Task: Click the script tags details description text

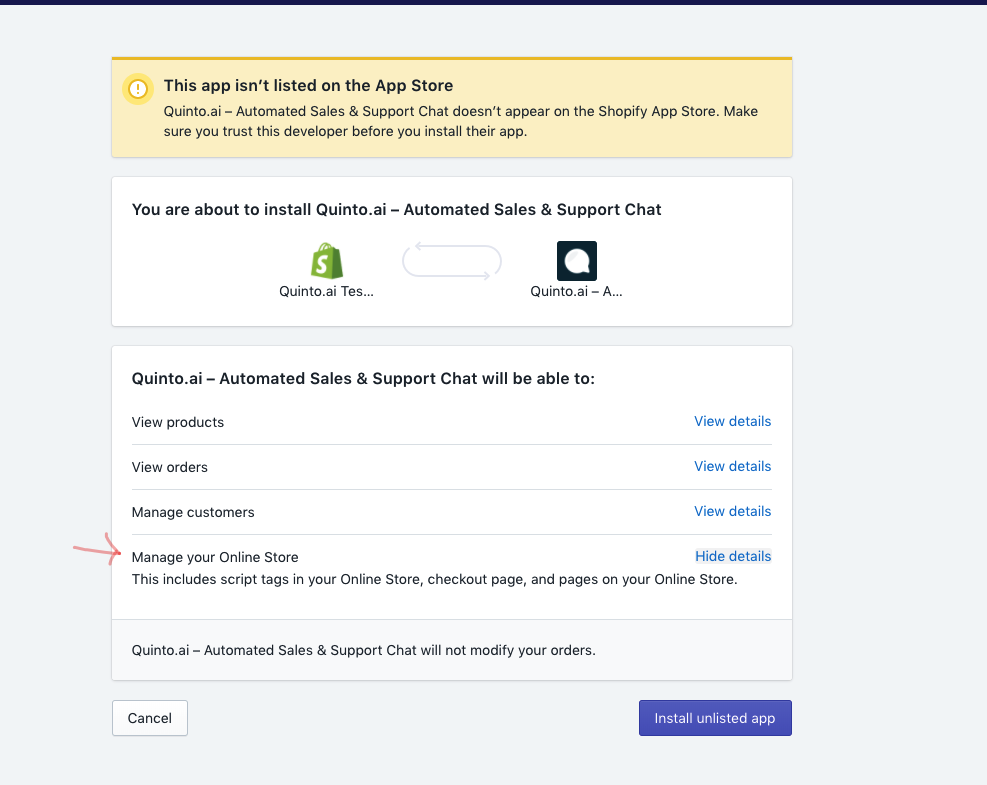Action: [x=434, y=579]
